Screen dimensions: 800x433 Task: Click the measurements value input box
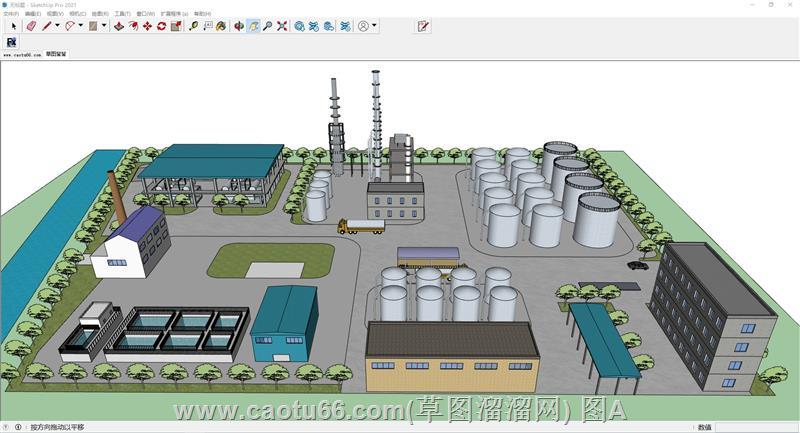pos(757,427)
